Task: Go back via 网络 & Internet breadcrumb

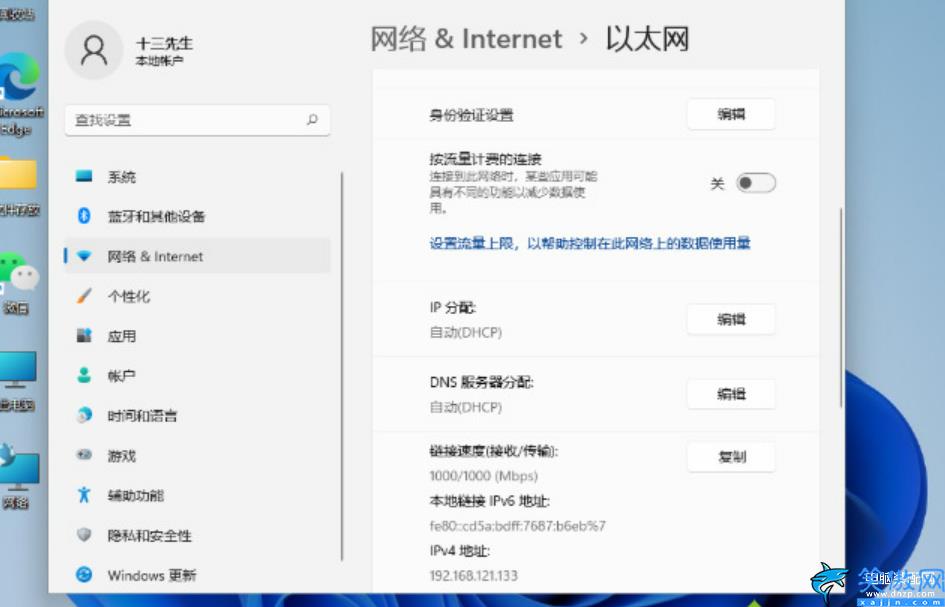Action: pos(466,39)
